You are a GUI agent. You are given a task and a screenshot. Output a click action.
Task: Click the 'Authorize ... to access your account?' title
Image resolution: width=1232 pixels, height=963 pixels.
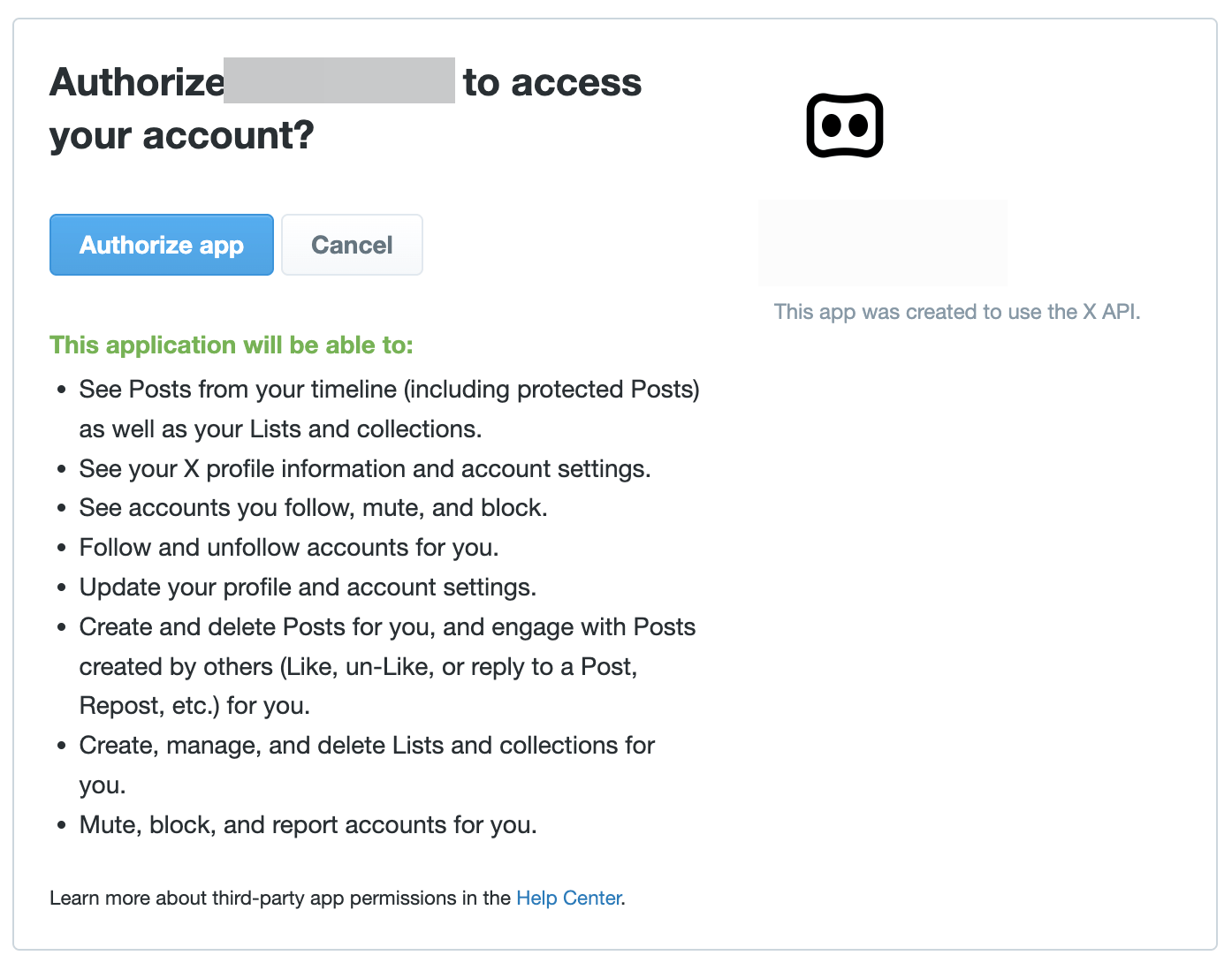tap(345, 106)
